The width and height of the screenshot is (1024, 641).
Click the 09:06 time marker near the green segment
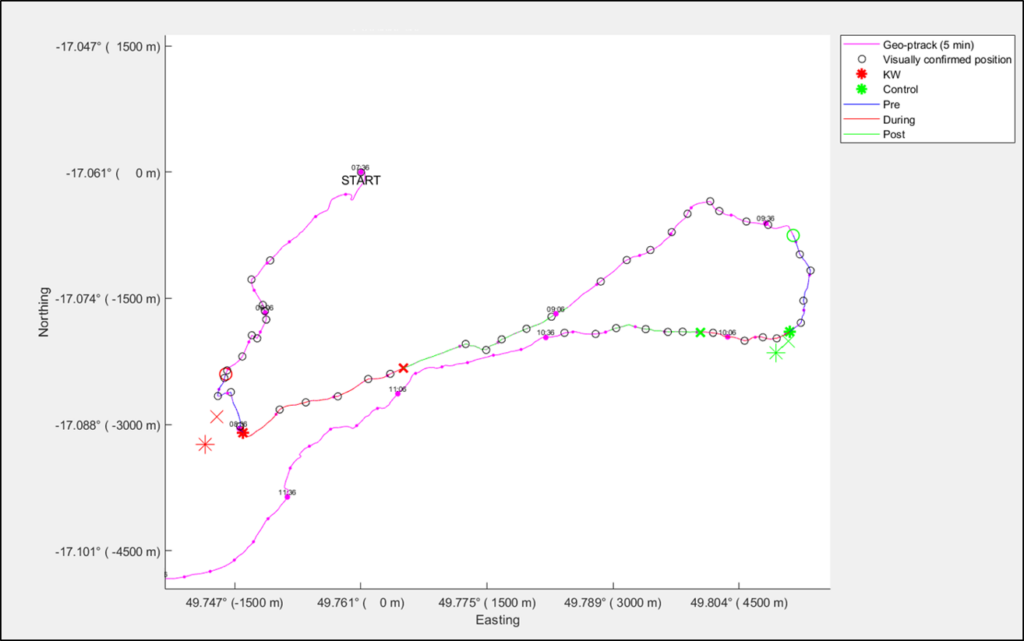[556, 314]
